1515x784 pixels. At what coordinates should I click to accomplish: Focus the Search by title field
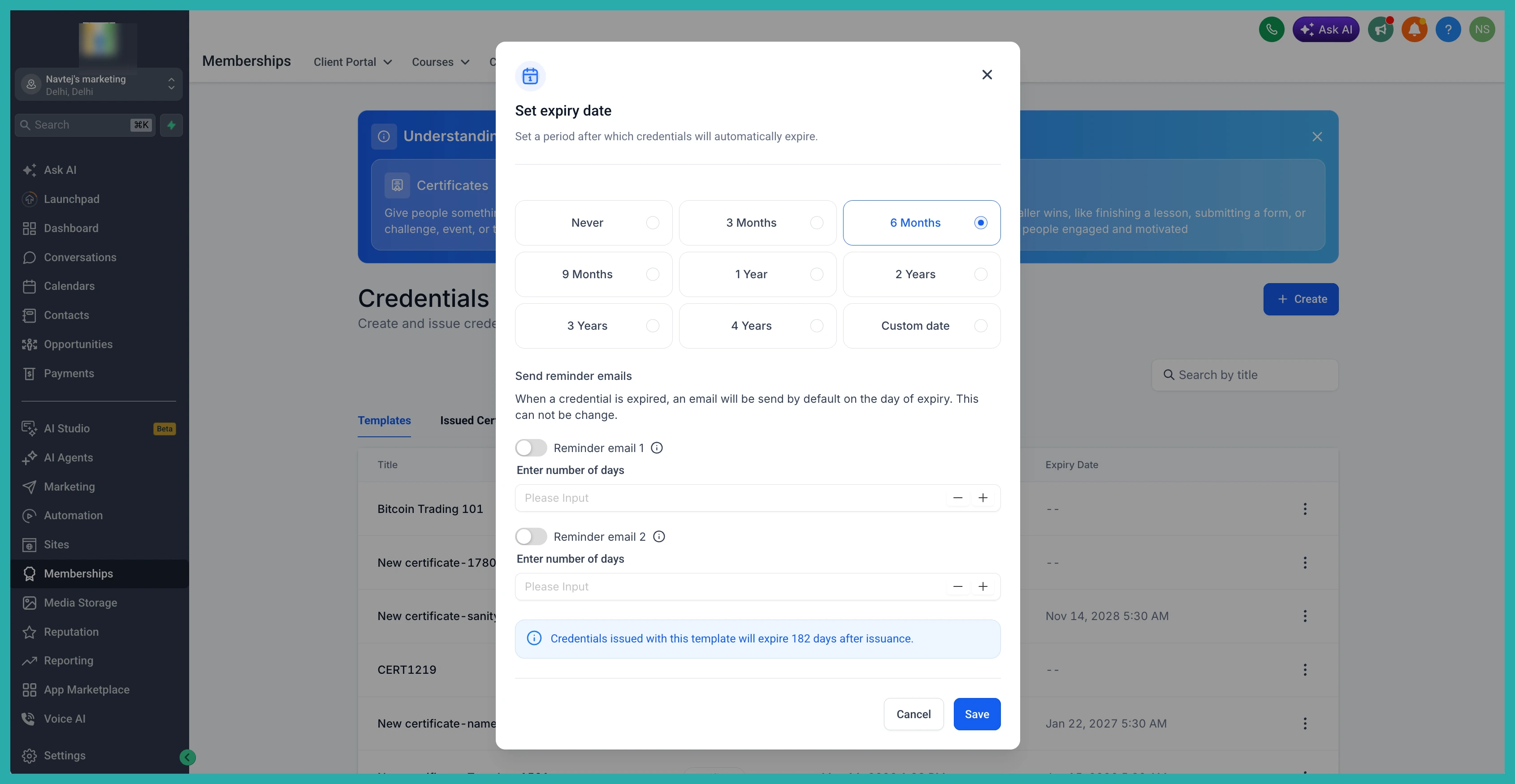pyautogui.click(x=1245, y=375)
